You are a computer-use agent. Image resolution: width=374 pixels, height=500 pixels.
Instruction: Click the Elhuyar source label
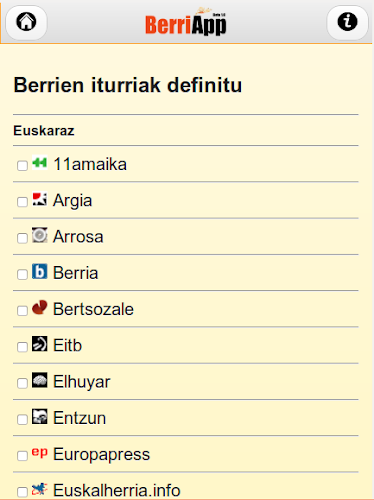(81, 382)
